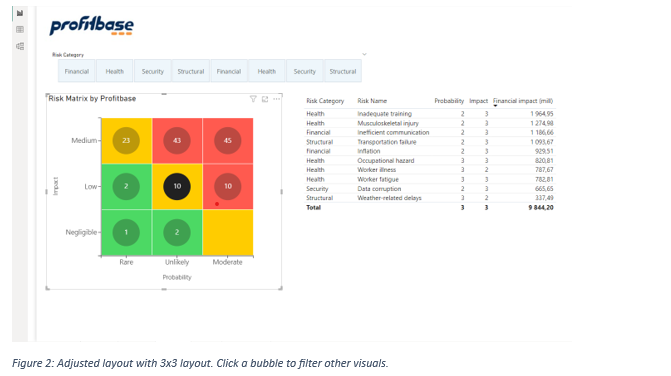
Task: Click the filter funnel icon on Risk Matrix visual
Action: pos(253,99)
